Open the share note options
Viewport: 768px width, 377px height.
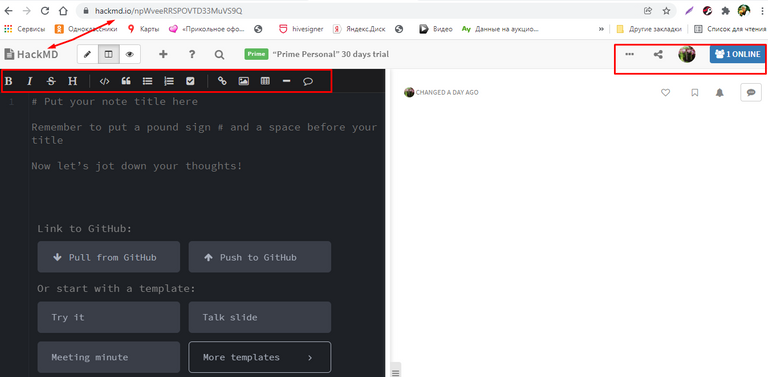point(658,54)
